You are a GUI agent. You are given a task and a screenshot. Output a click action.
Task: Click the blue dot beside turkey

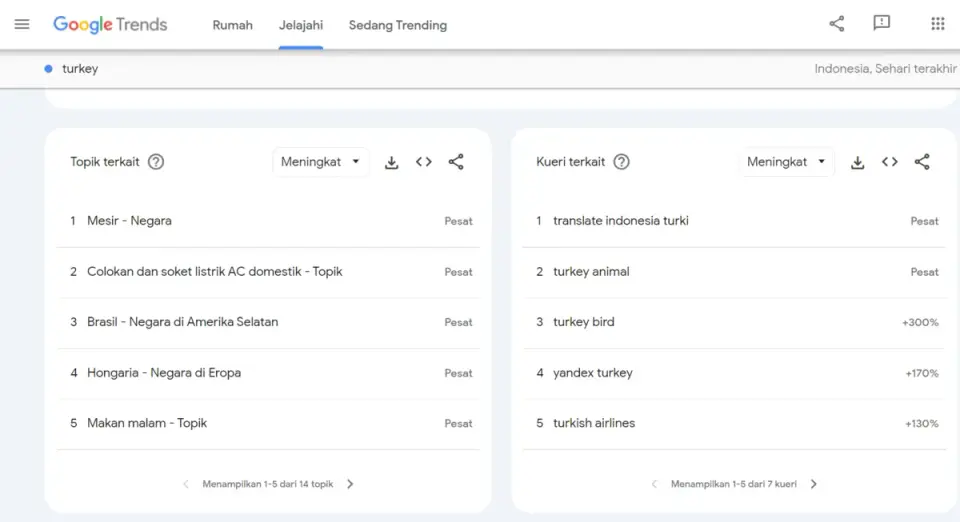[x=48, y=69]
